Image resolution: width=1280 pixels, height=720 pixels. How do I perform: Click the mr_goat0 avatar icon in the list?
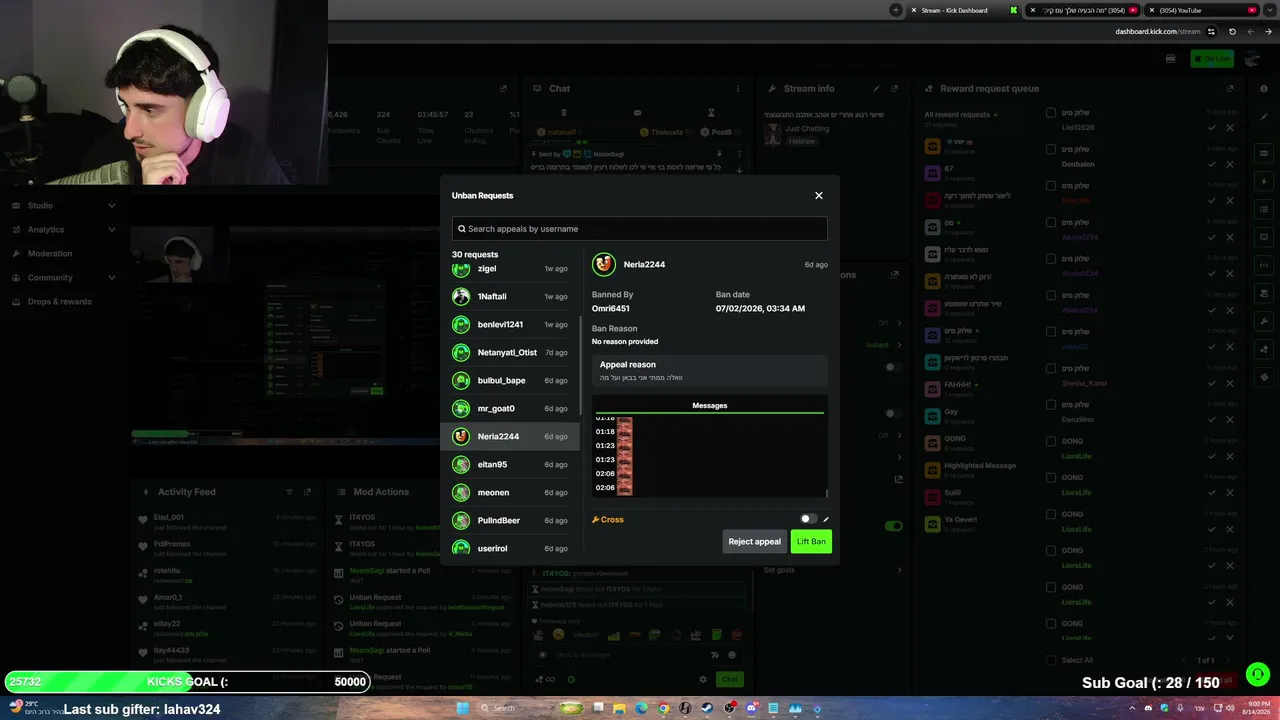tap(461, 409)
